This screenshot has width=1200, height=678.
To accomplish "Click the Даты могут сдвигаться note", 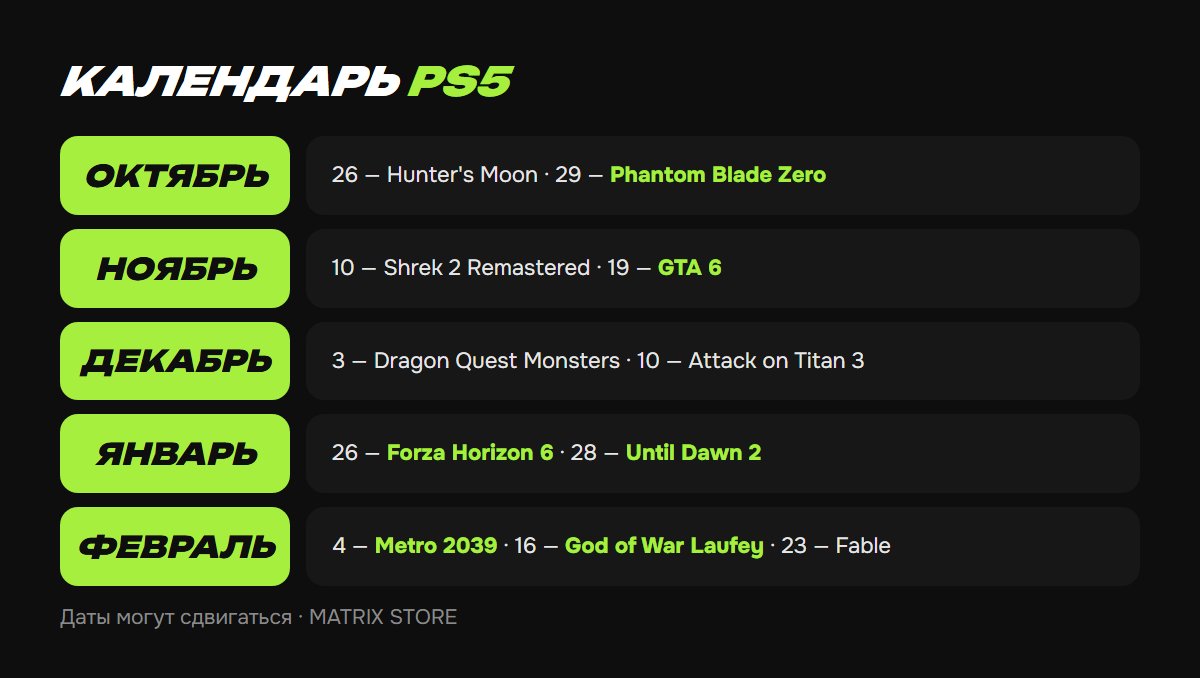I will [176, 617].
